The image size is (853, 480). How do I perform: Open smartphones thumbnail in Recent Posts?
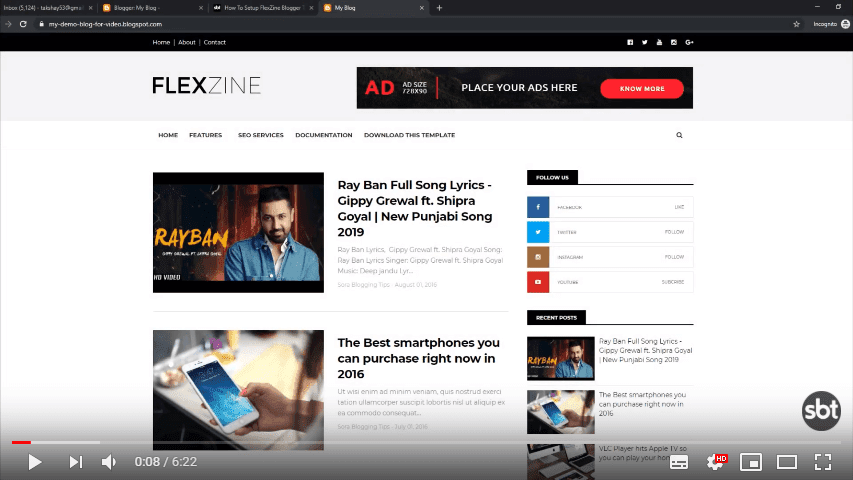coord(560,412)
